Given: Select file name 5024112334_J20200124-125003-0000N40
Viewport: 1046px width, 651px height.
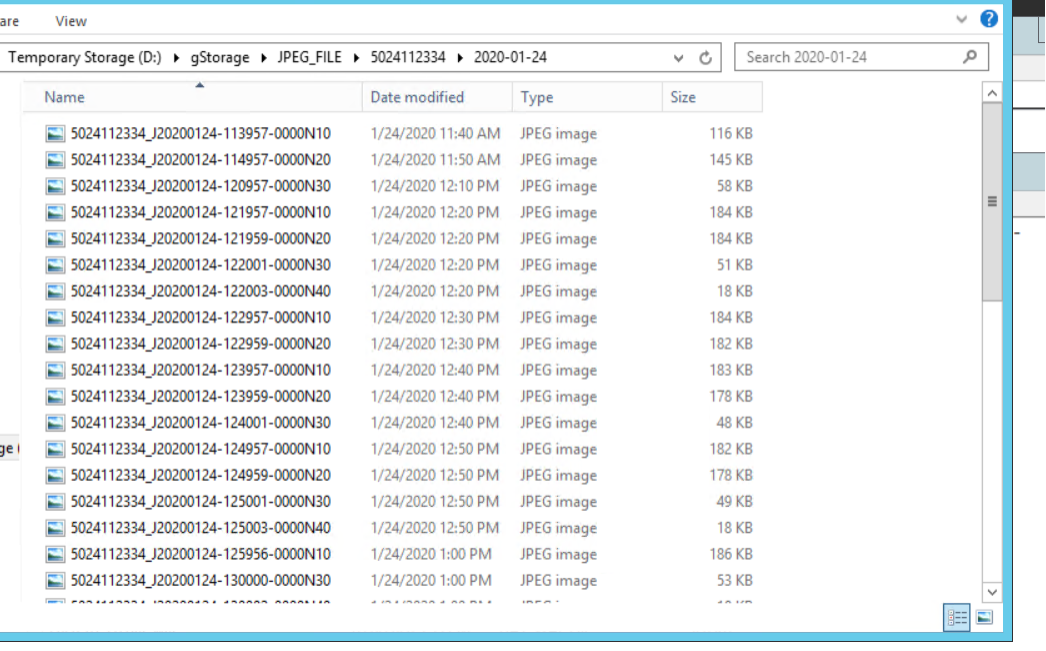Looking at the screenshot, I should tap(201, 528).
